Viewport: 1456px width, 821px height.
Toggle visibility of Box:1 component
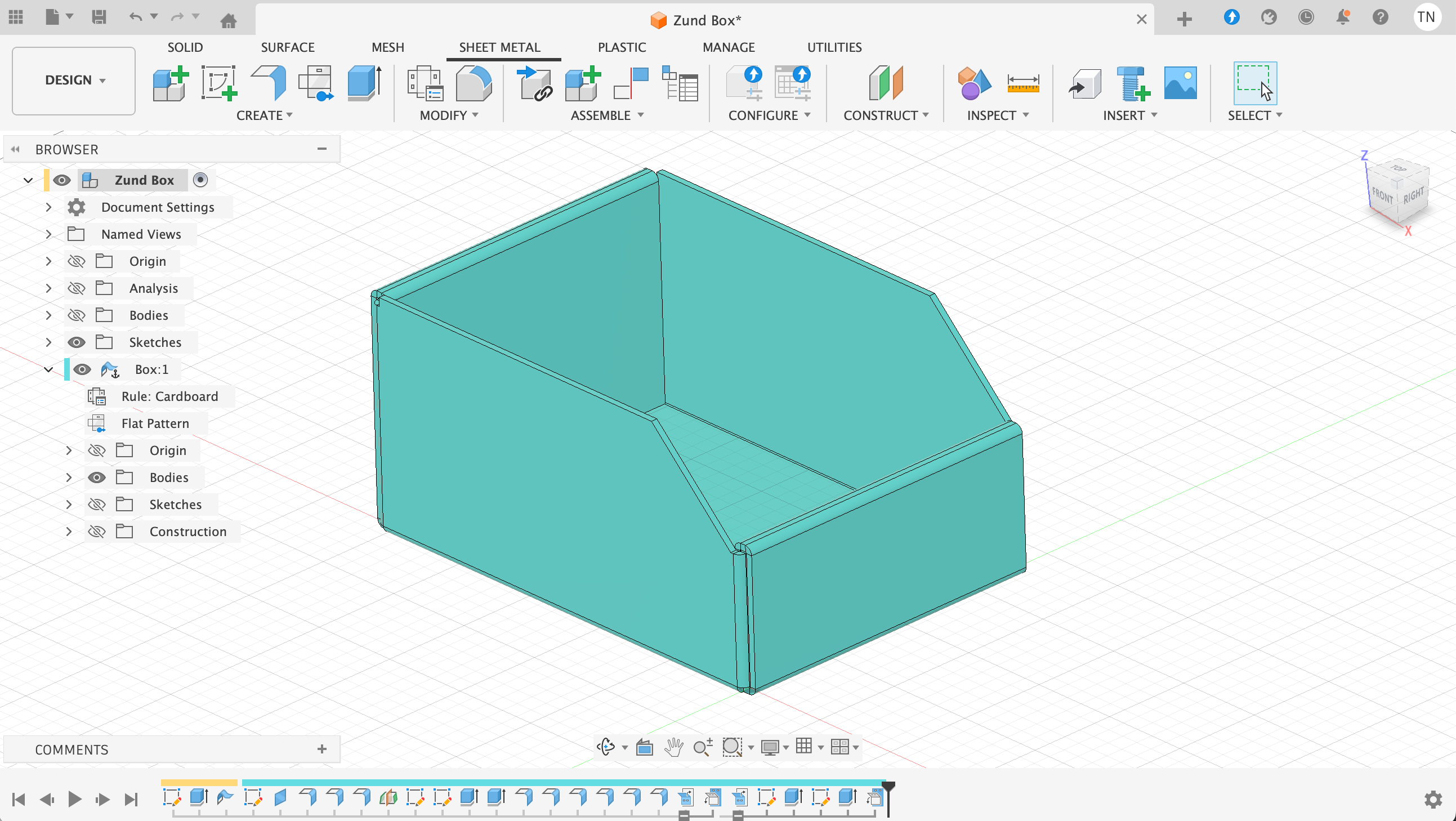click(x=83, y=369)
